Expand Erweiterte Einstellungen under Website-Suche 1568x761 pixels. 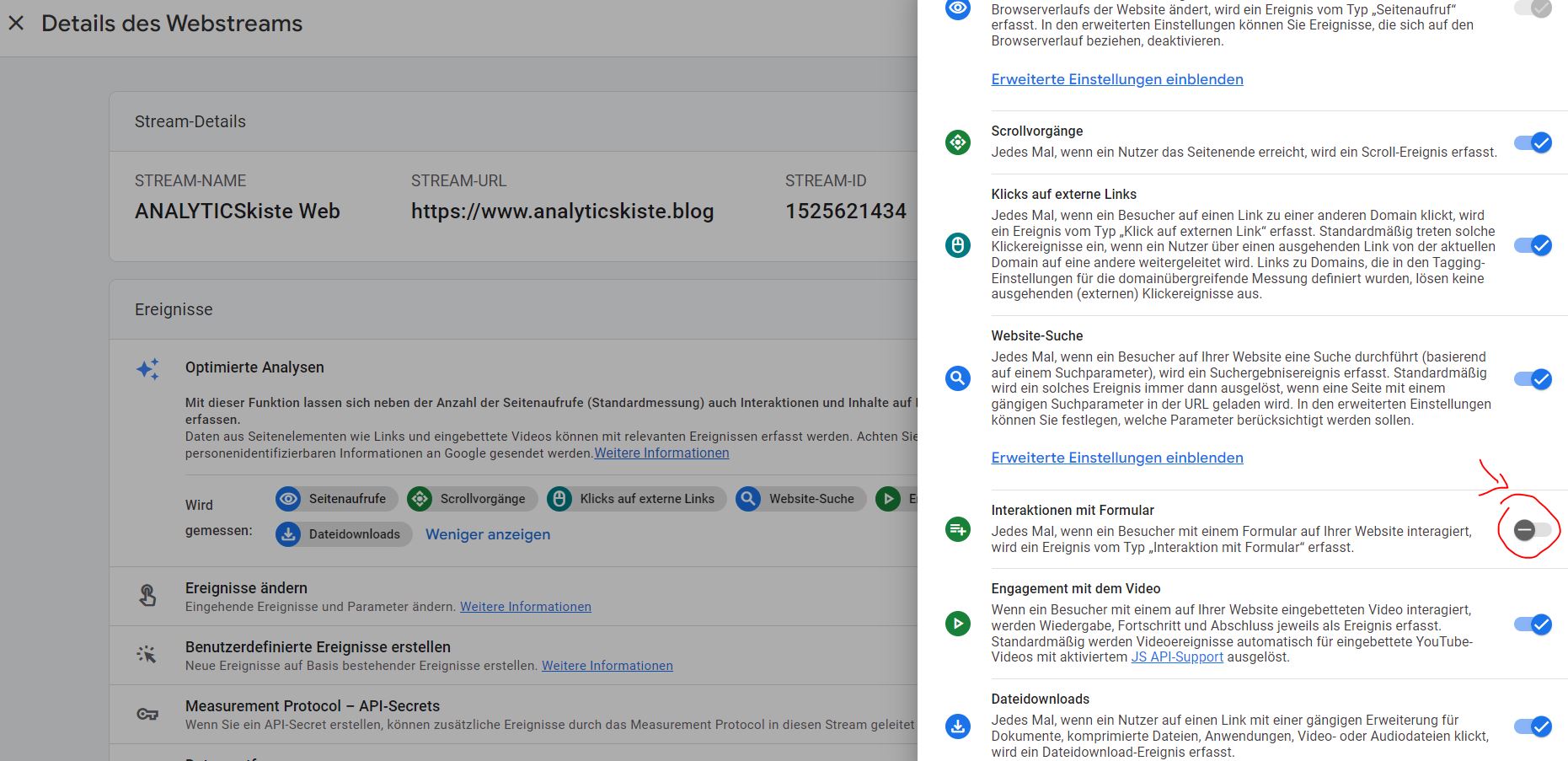(x=1116, y=458)
